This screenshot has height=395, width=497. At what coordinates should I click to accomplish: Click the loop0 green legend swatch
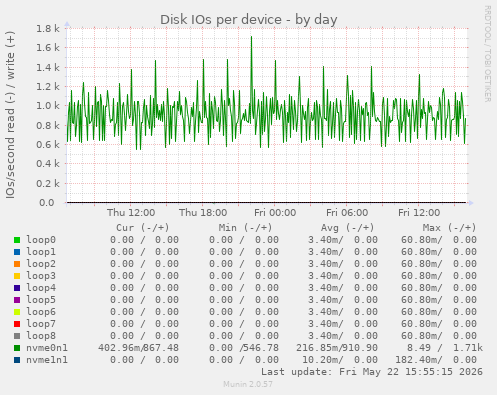[17, 240]
